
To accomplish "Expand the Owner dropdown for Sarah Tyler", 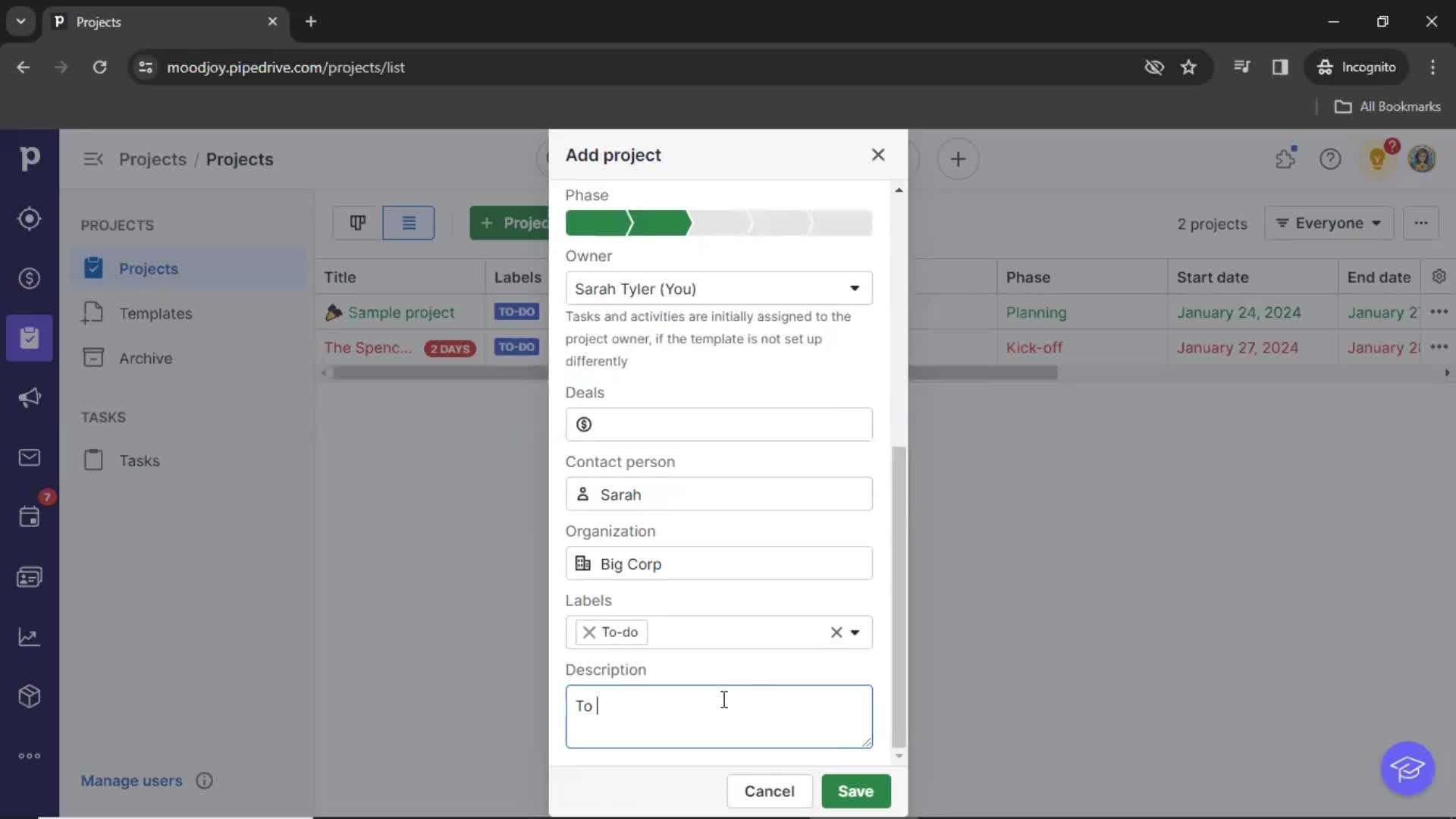I will [x=855, y=289].
